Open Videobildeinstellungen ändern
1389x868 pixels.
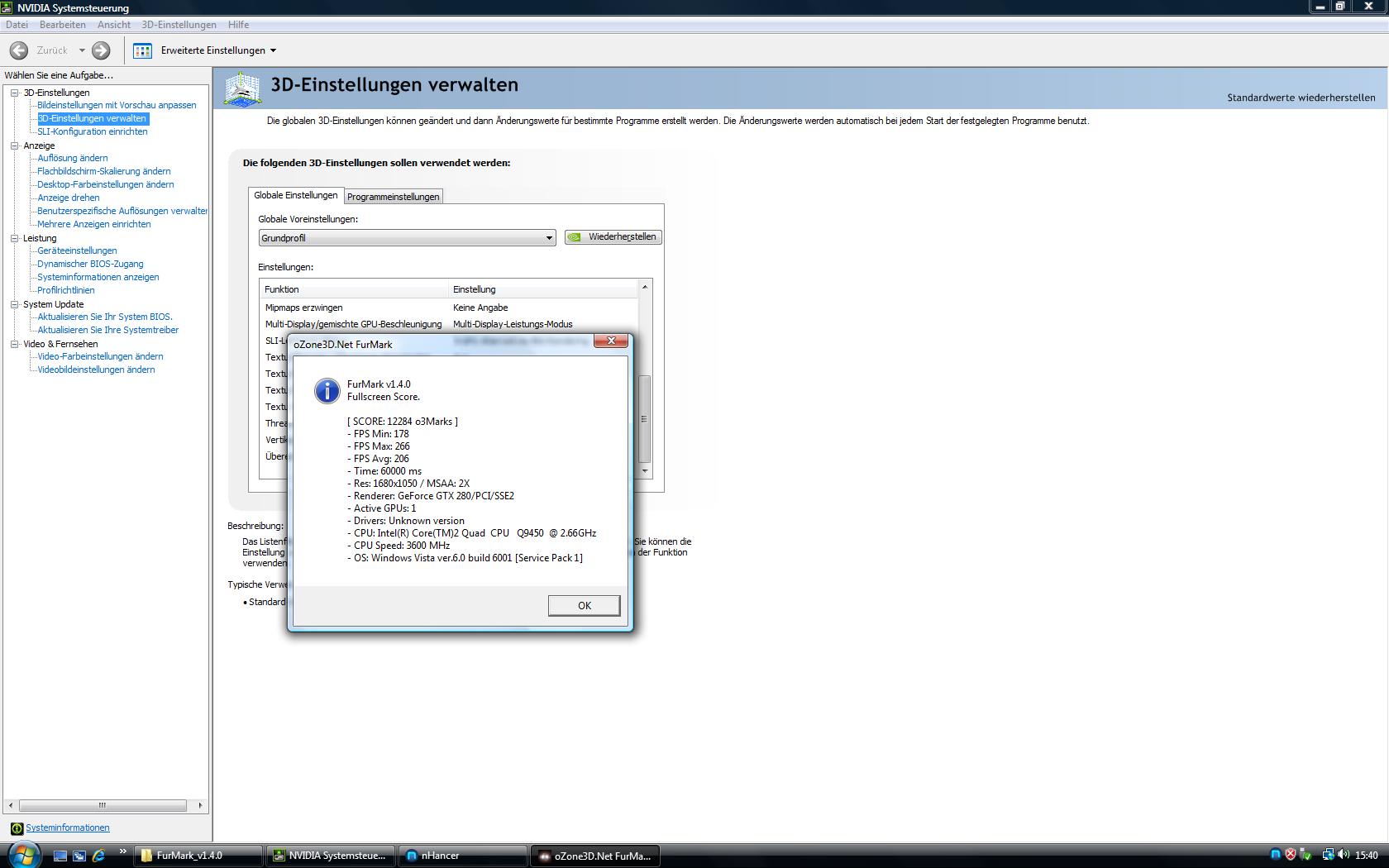96,370
